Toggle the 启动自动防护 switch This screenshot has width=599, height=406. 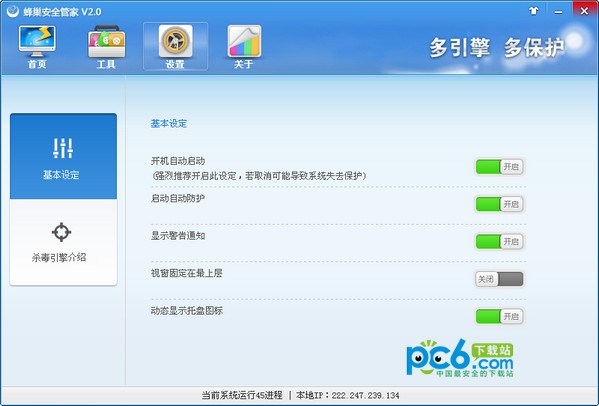499,204
